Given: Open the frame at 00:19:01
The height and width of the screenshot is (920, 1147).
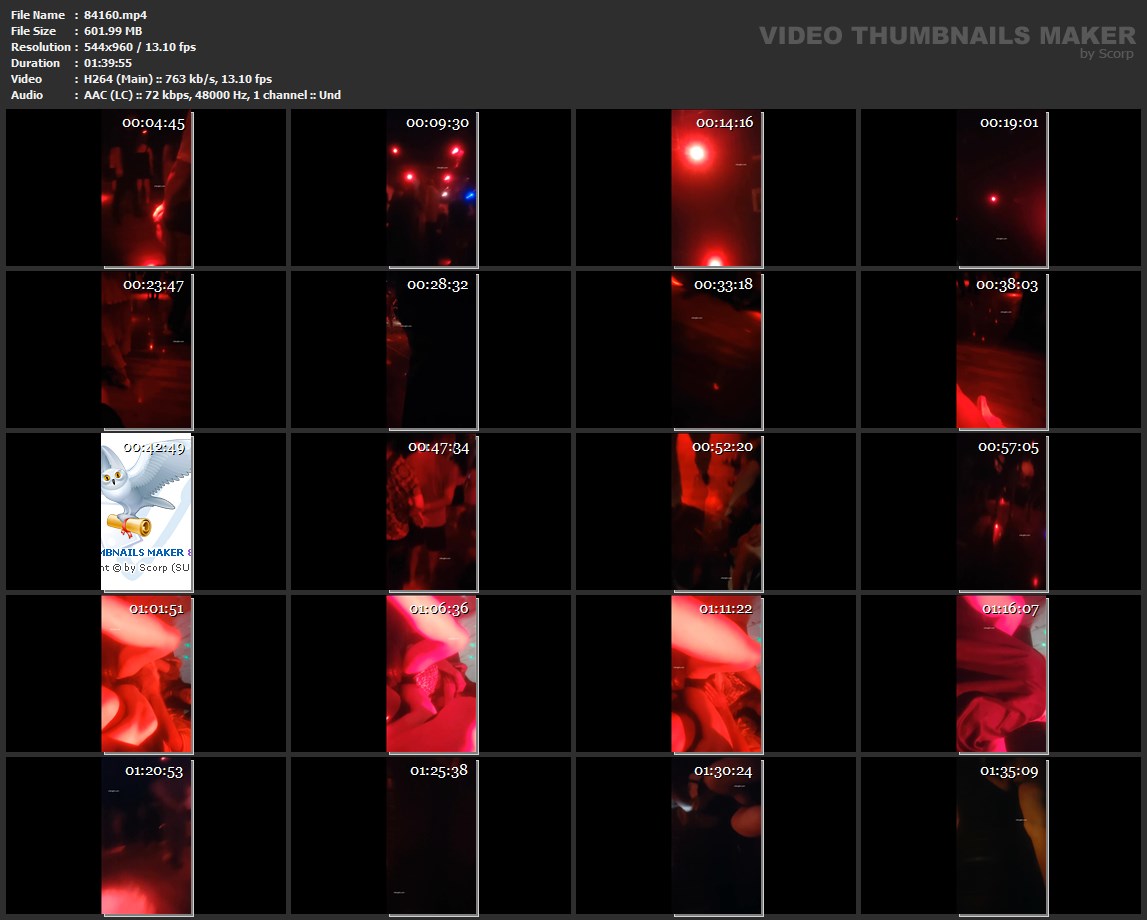Looking at the screenshot, I should coord(1002,189).
